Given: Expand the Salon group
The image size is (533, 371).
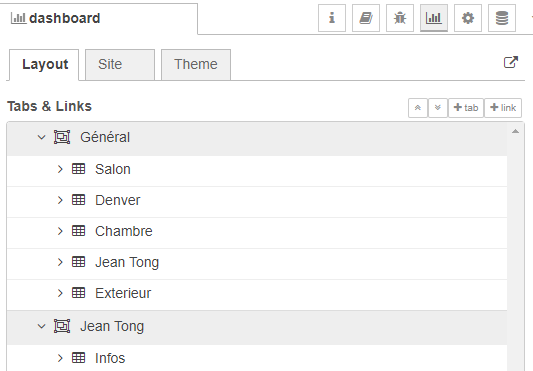Looking at the screenshot, I should [x=60, y=169].
